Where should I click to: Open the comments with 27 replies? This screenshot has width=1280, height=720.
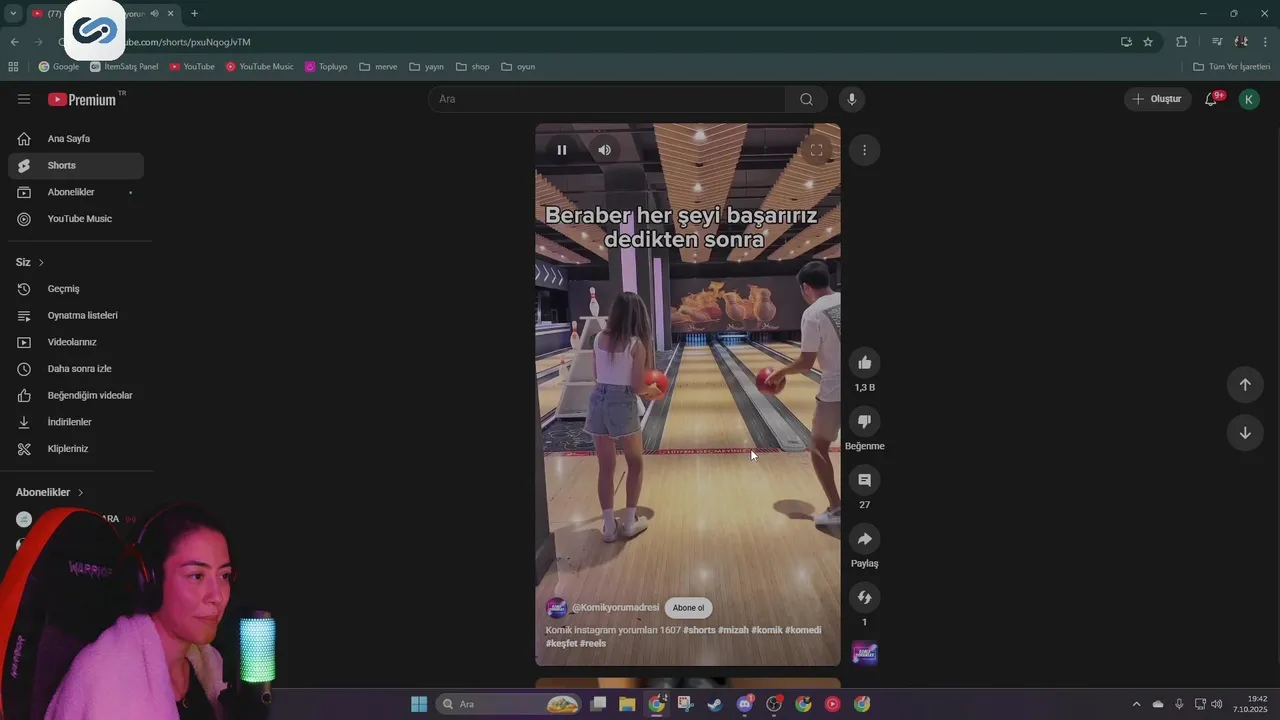point(865,480)
